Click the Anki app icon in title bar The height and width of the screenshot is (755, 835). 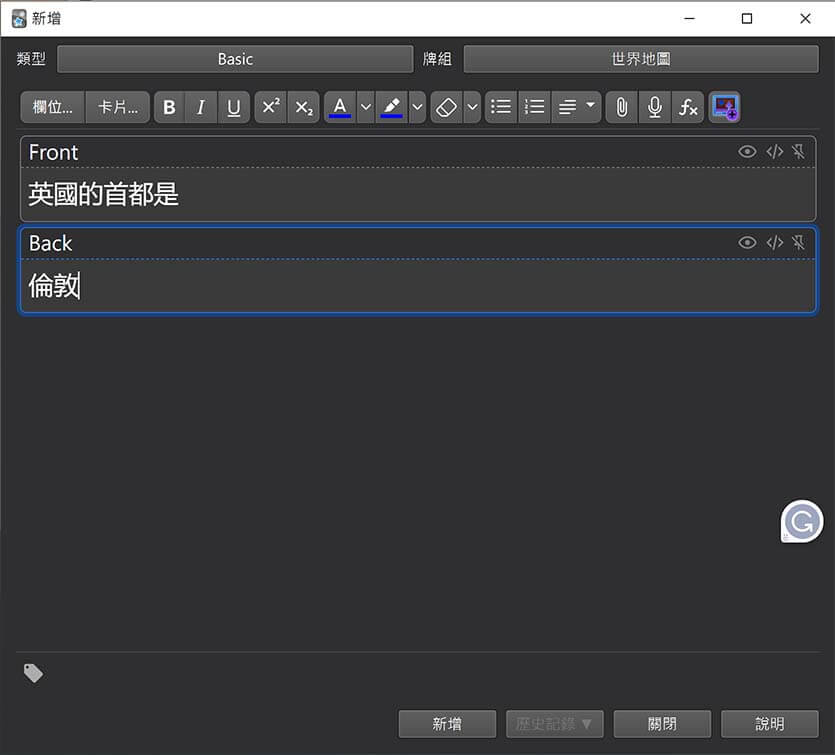tap(19, 19)
